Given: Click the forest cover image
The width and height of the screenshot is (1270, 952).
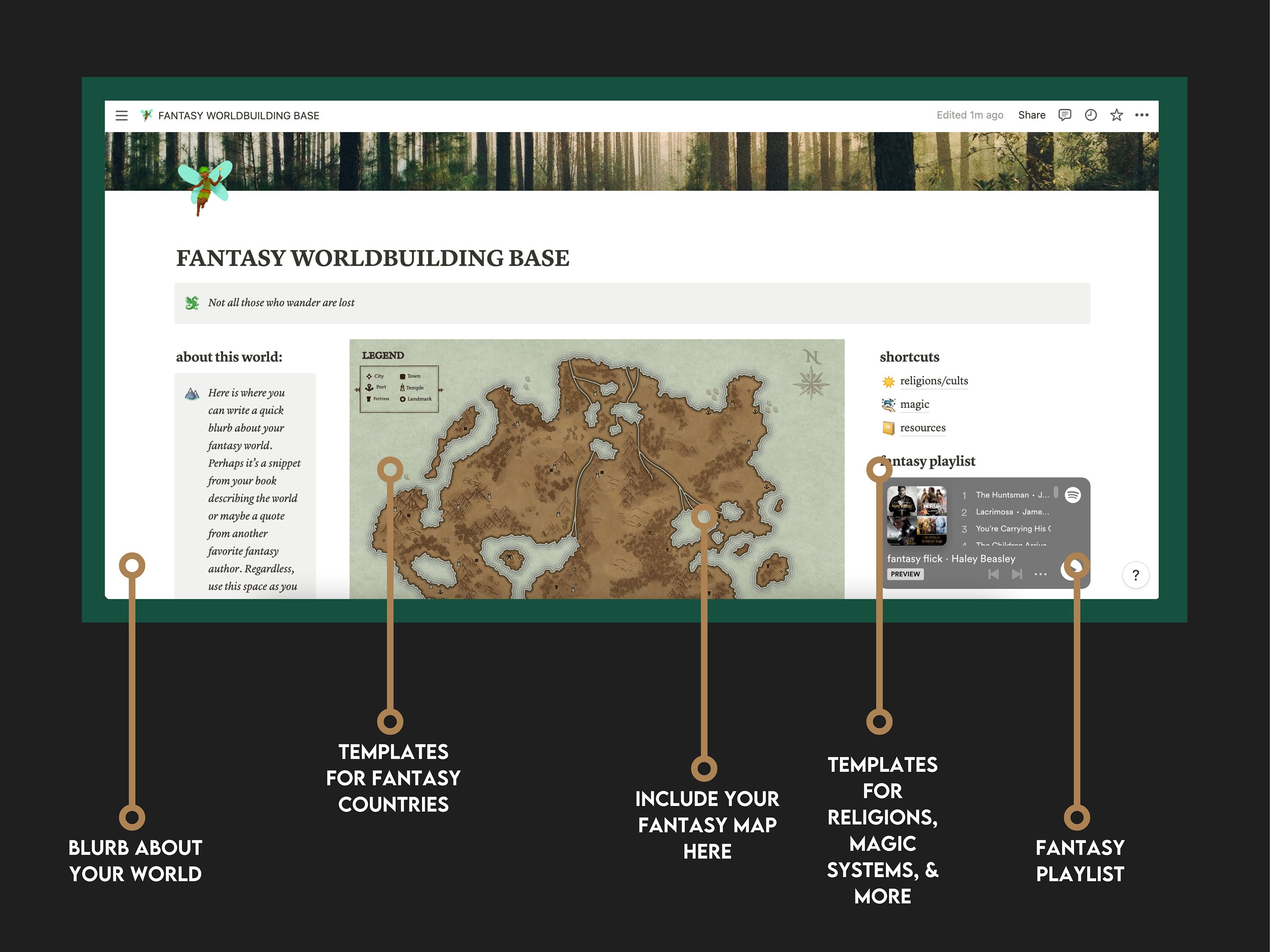Looking at the screenshot, I should point(632,161).
